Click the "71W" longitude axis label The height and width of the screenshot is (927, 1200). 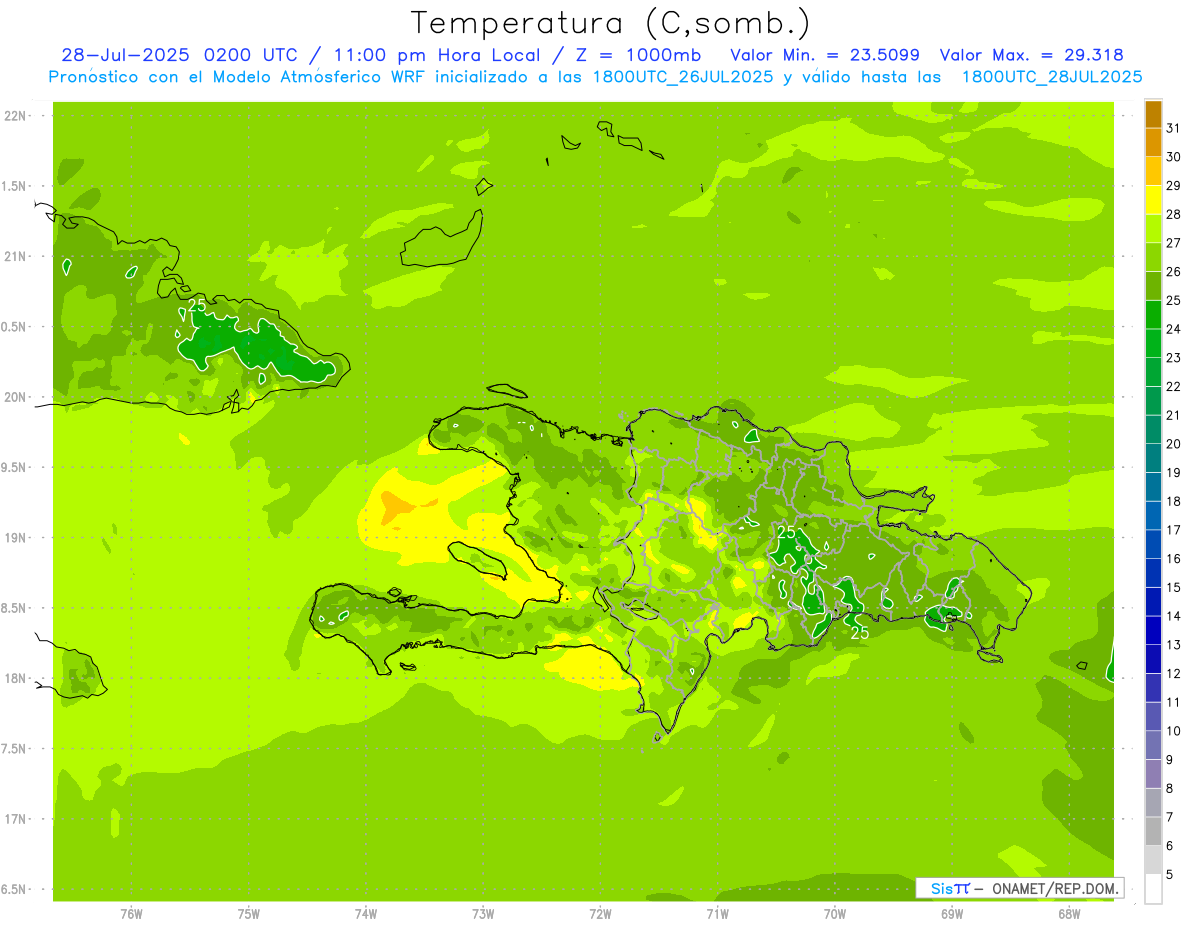point(717,914)
